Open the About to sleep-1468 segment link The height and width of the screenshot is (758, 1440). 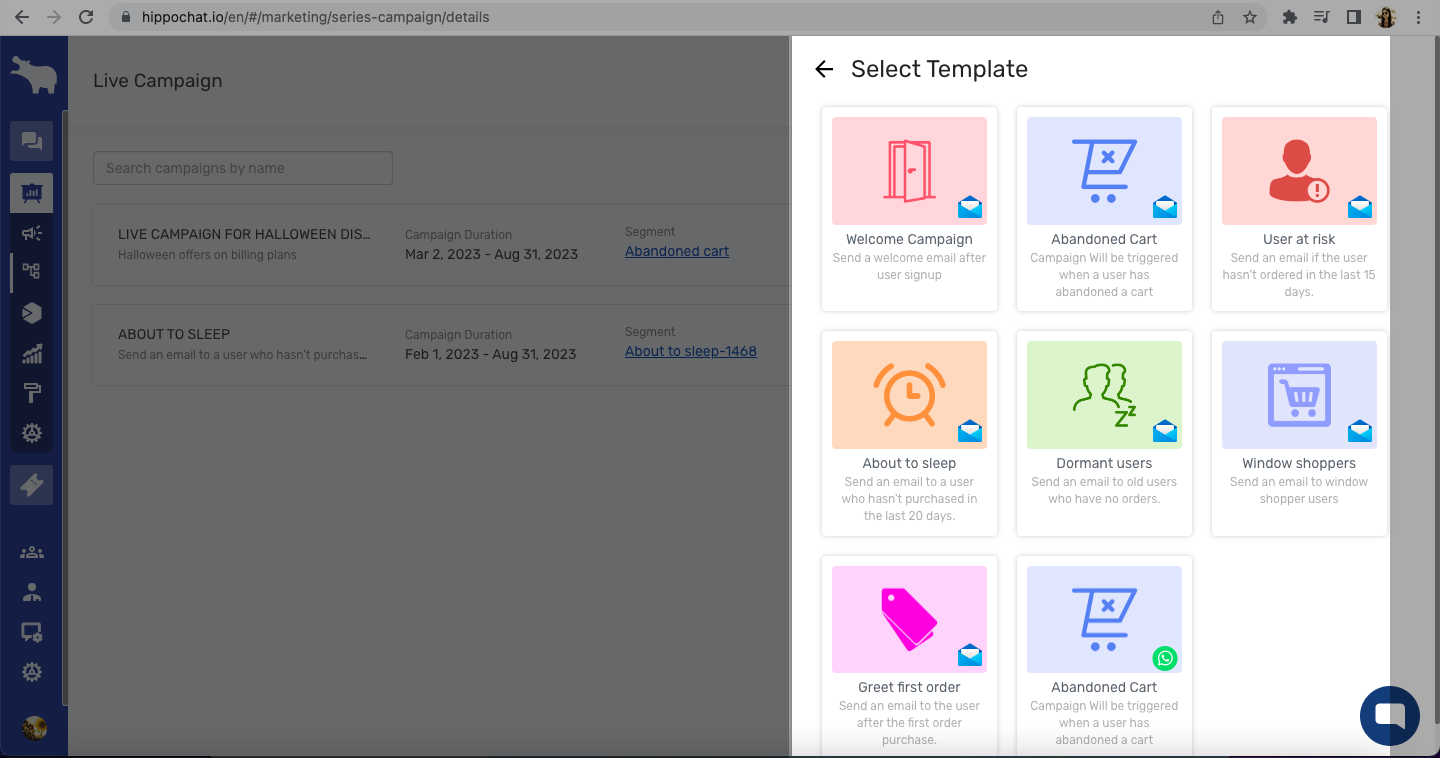(x=690, y=352)
